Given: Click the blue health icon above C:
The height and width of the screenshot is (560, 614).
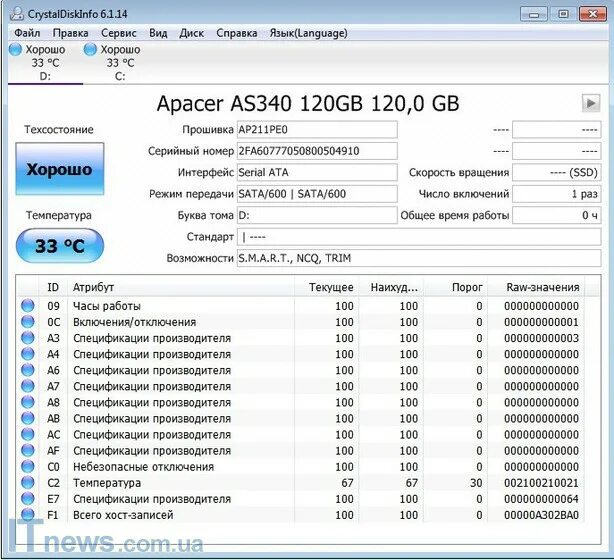Looking at the screenshot, I should click(x=90, y=50).
